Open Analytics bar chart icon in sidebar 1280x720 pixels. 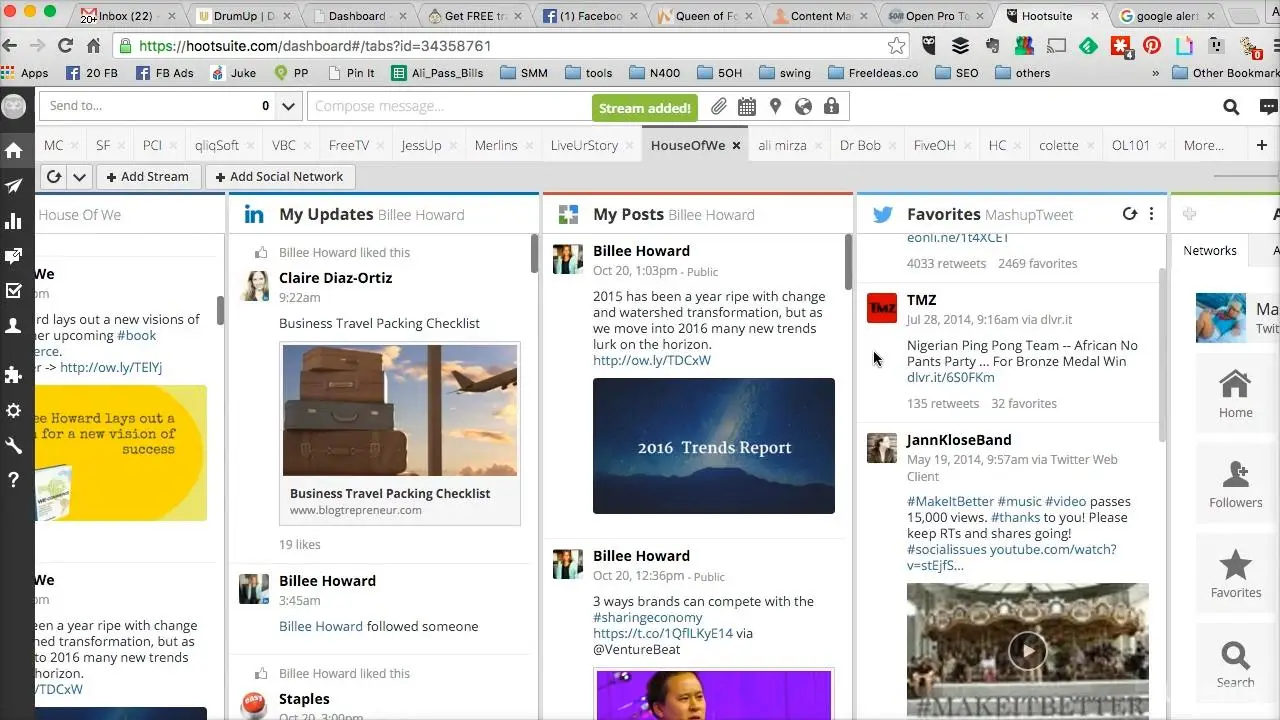tap(14, 221)
